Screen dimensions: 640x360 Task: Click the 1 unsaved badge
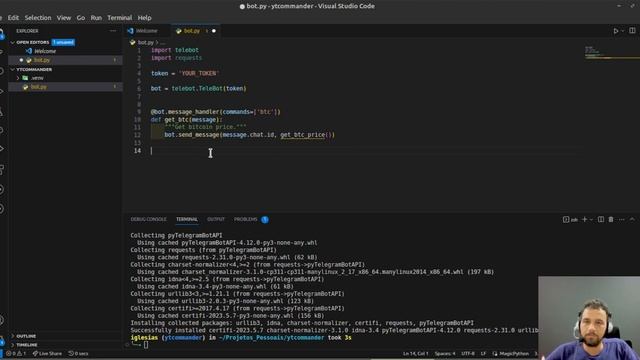pyautogui.click(x=63, y=42)
